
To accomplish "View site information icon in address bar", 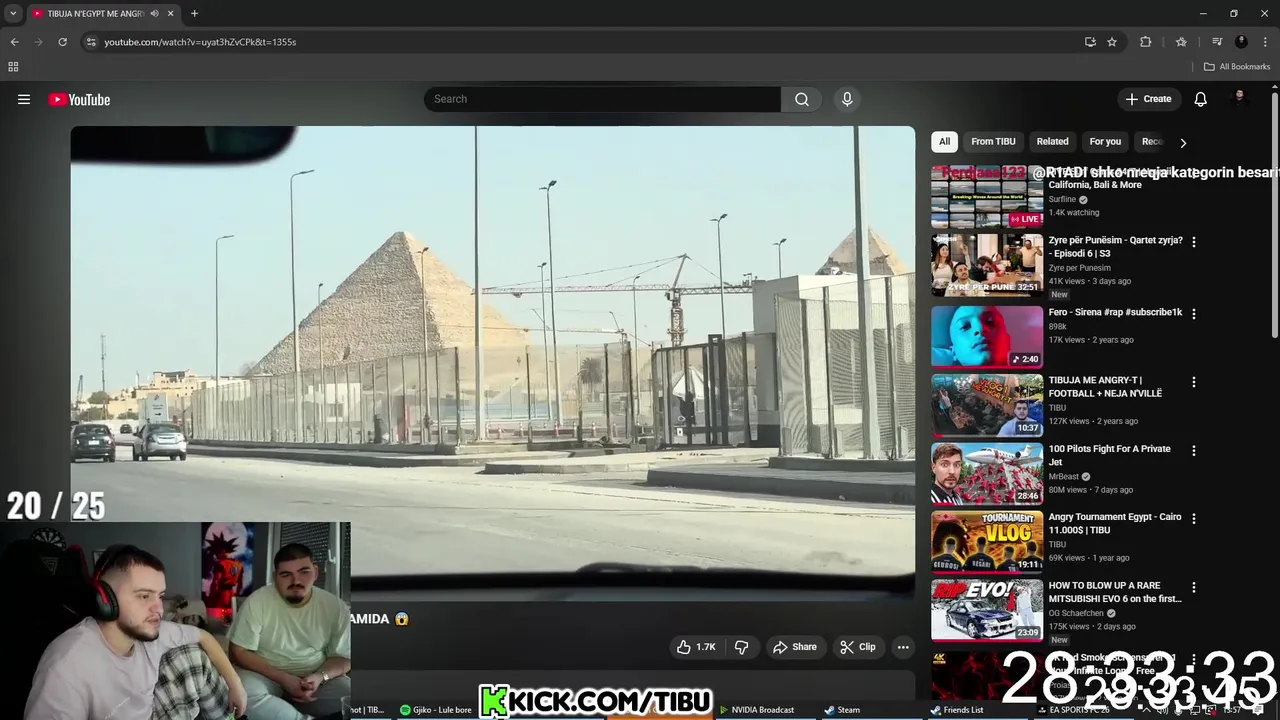I will tap(91, 42).
